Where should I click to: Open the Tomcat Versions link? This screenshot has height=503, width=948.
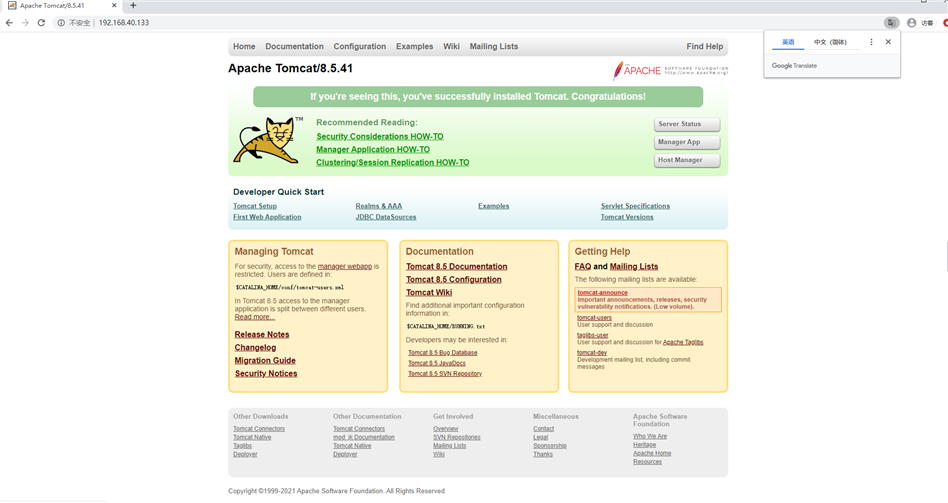click(x=627, y=217)
